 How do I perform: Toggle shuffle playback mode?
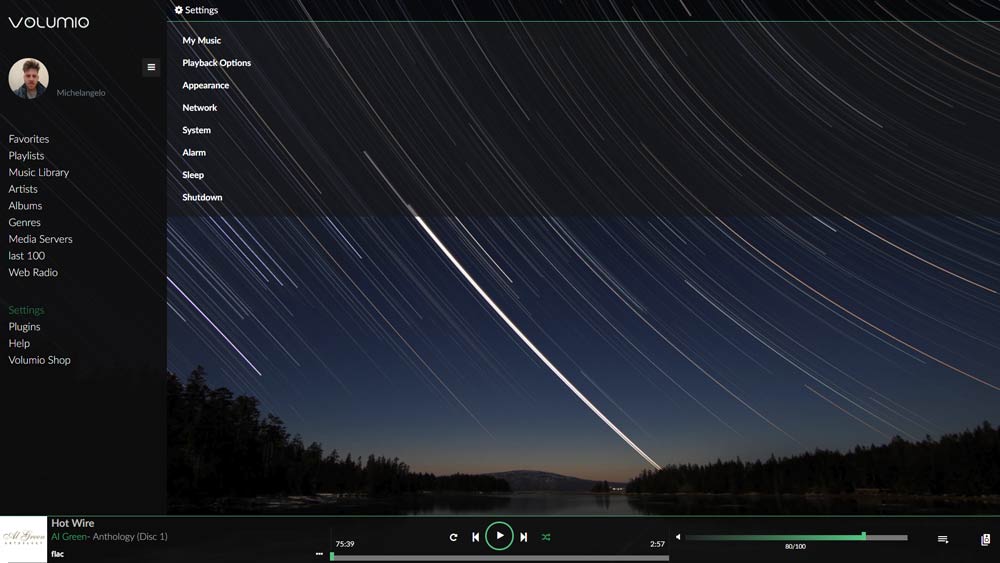(x=546, y=537)
